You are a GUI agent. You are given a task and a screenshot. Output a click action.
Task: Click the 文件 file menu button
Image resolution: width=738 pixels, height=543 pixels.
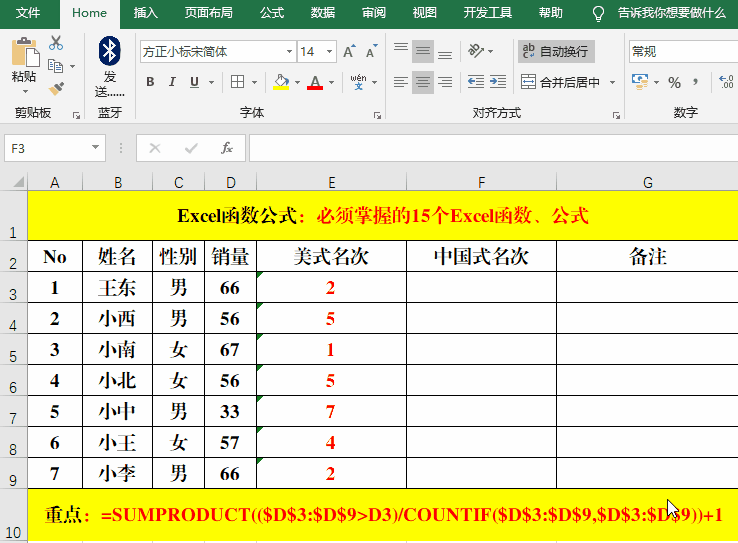pos(28,13)
